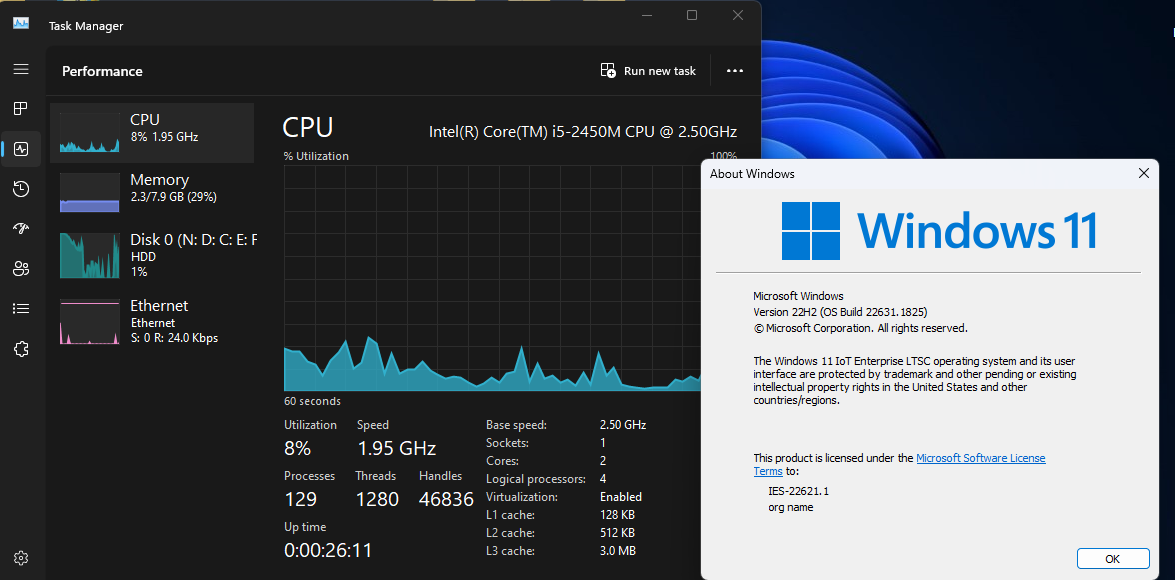The width and height of the screenshot is (1175, 580).
Task: Click the 1.95 GHz speed value
Action: point(396,449)
